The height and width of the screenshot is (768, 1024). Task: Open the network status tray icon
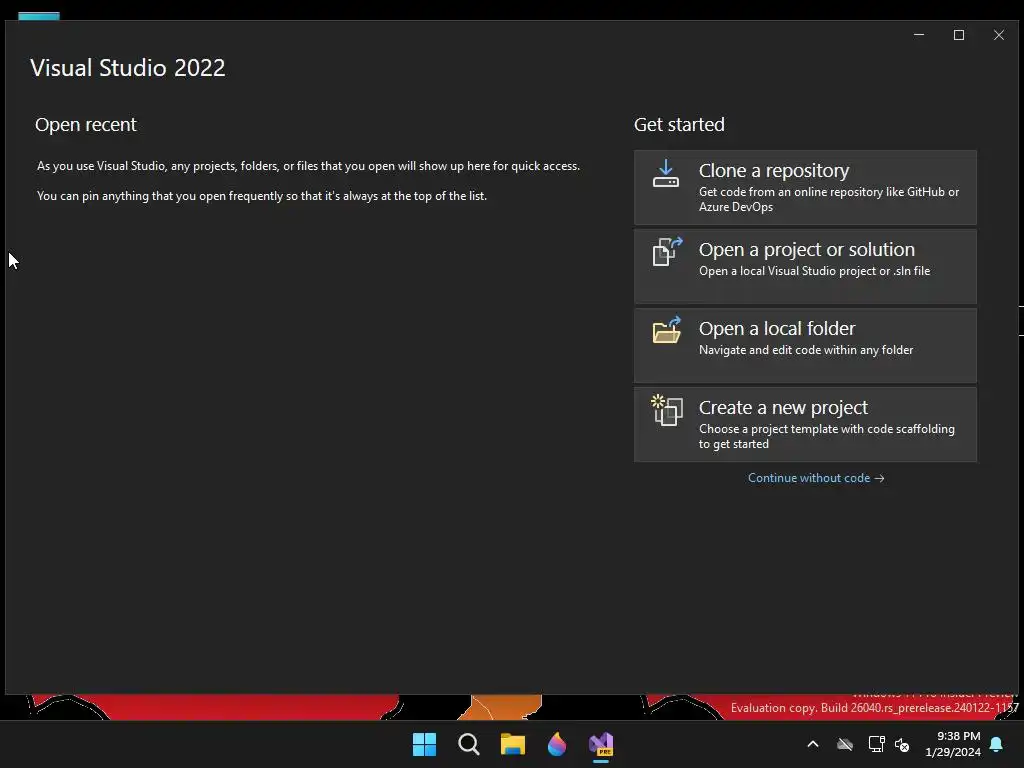point(876,744)
